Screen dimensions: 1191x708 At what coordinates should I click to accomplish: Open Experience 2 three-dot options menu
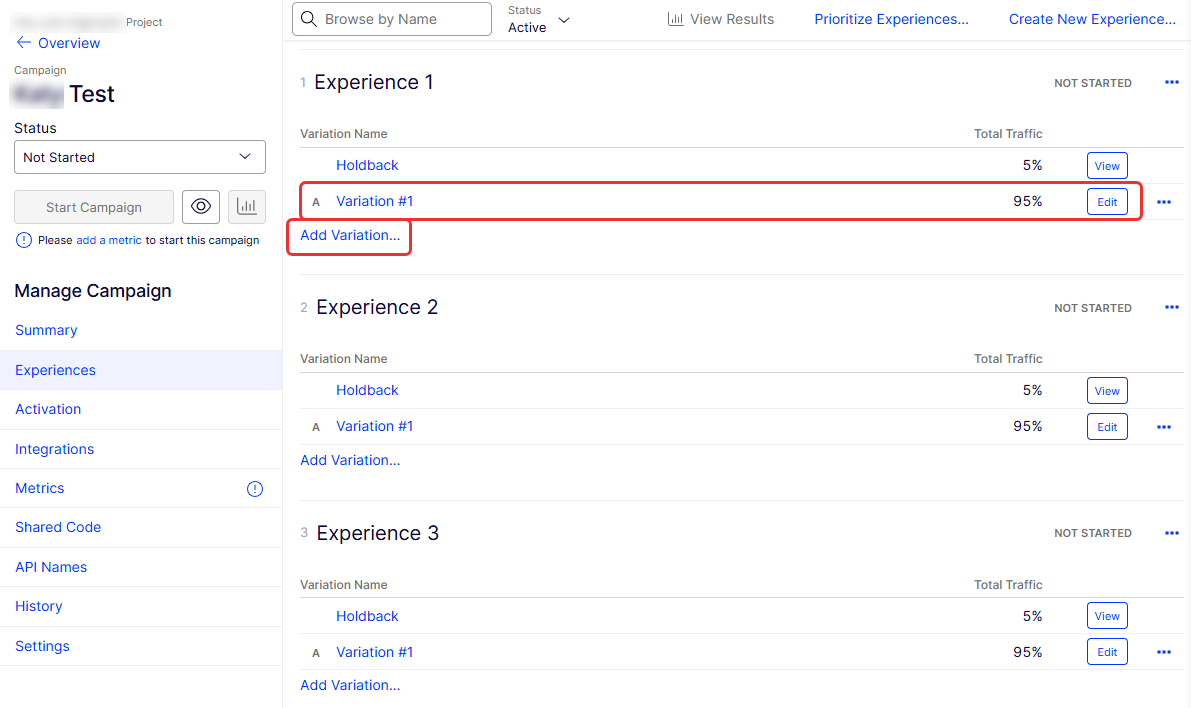(x=1171, y=308)
